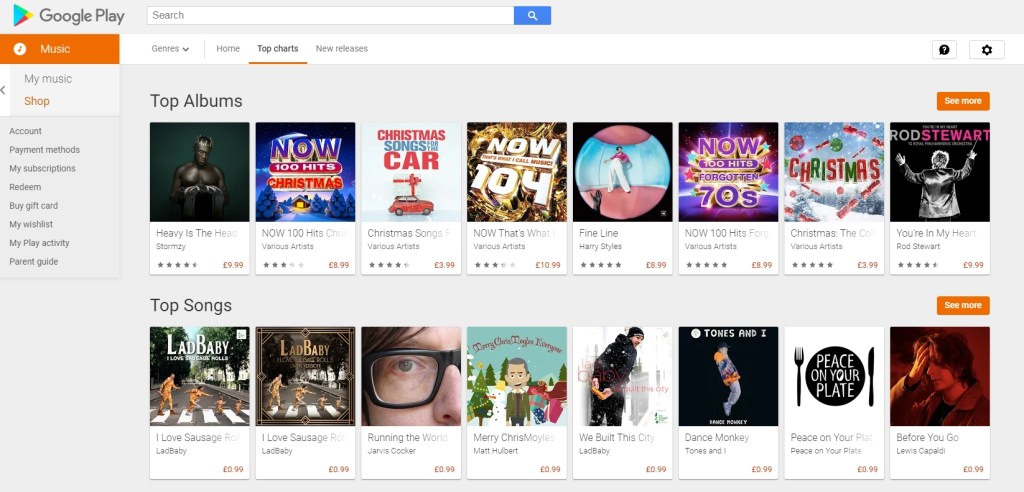Open the Fine Line album cover
The height and width of the screenshot is (492, 1024).
623,172
